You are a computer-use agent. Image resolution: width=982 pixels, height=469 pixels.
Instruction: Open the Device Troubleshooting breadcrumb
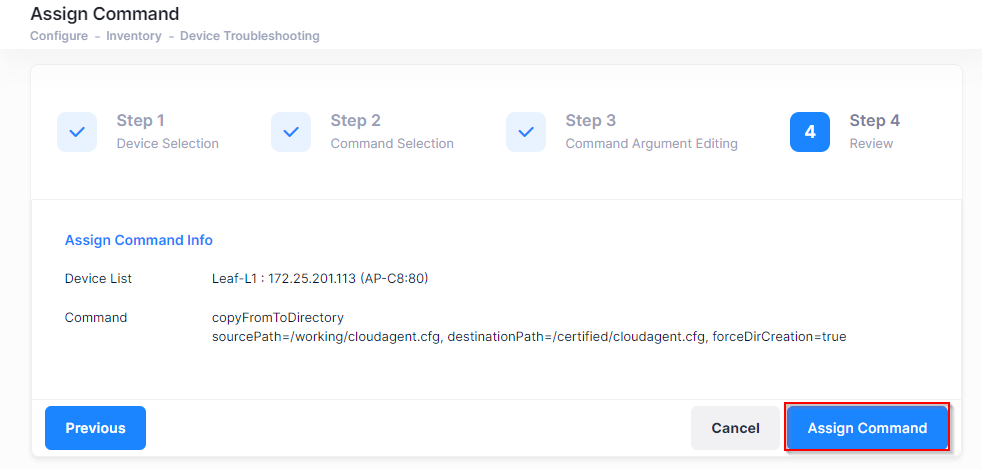coord(249,36)
